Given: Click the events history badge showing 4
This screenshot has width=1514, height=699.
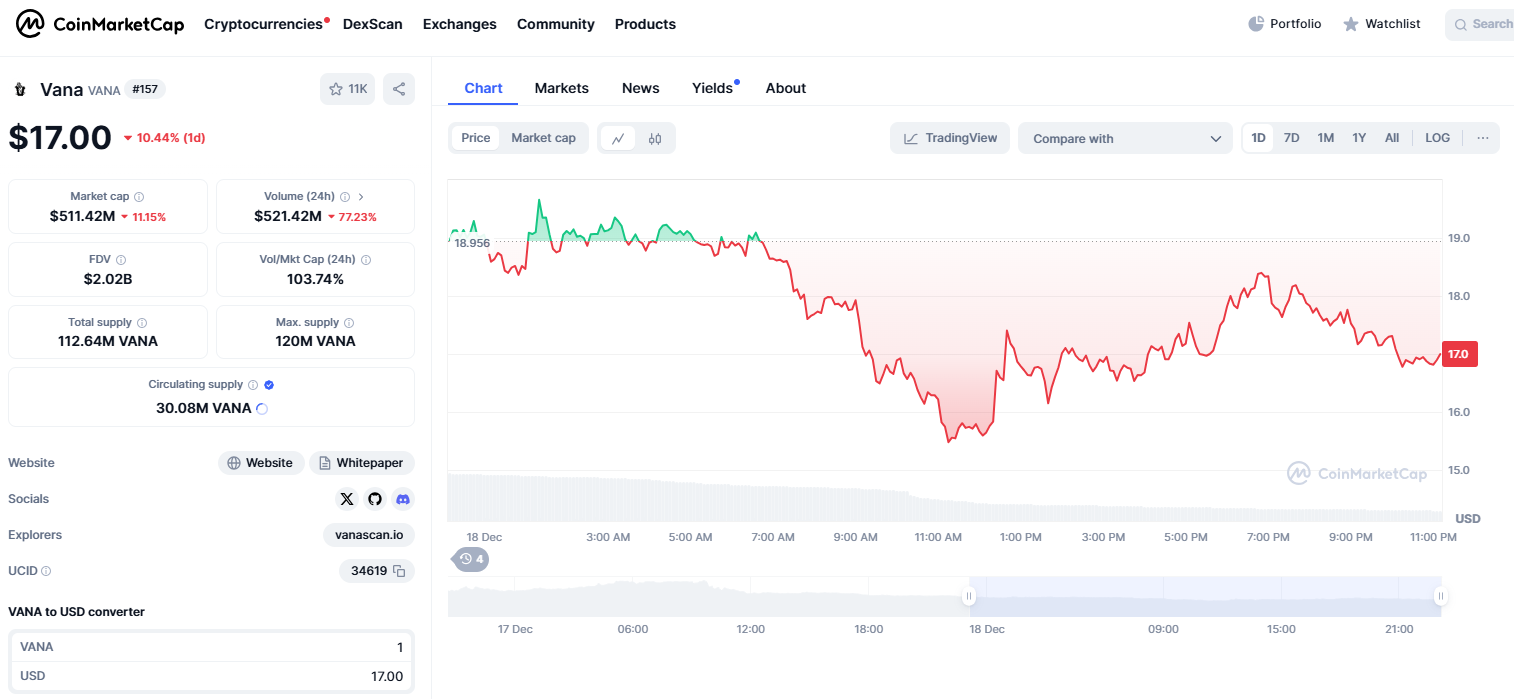Looking at the screenshot, I should [x=471, y=559].
